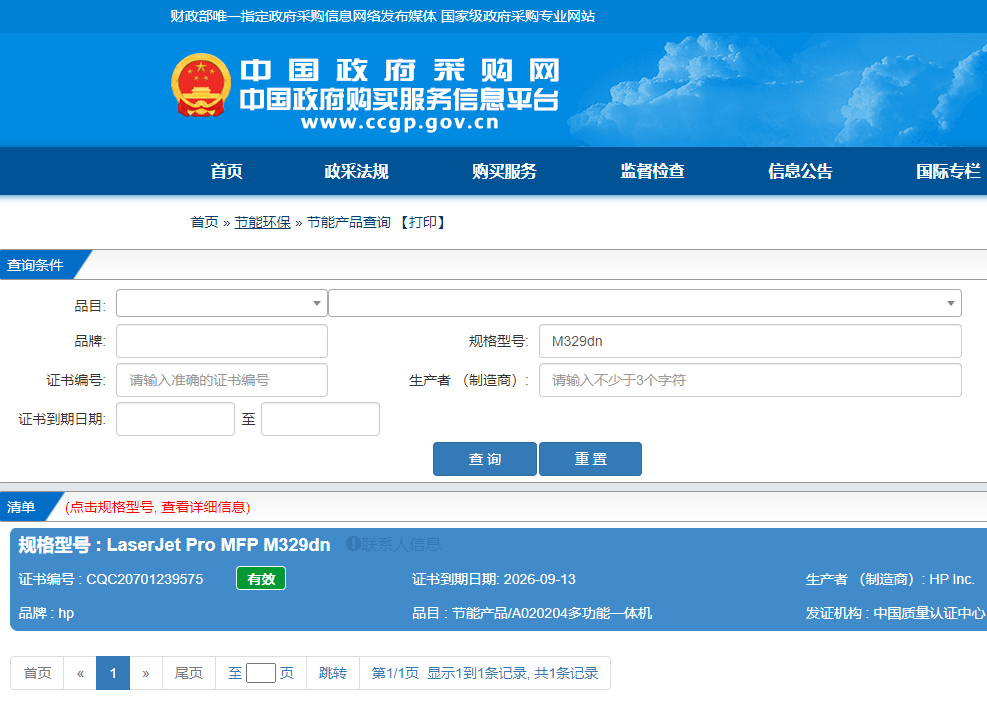Click the manufacturer text HP Inc.

[x=952, y=579]
